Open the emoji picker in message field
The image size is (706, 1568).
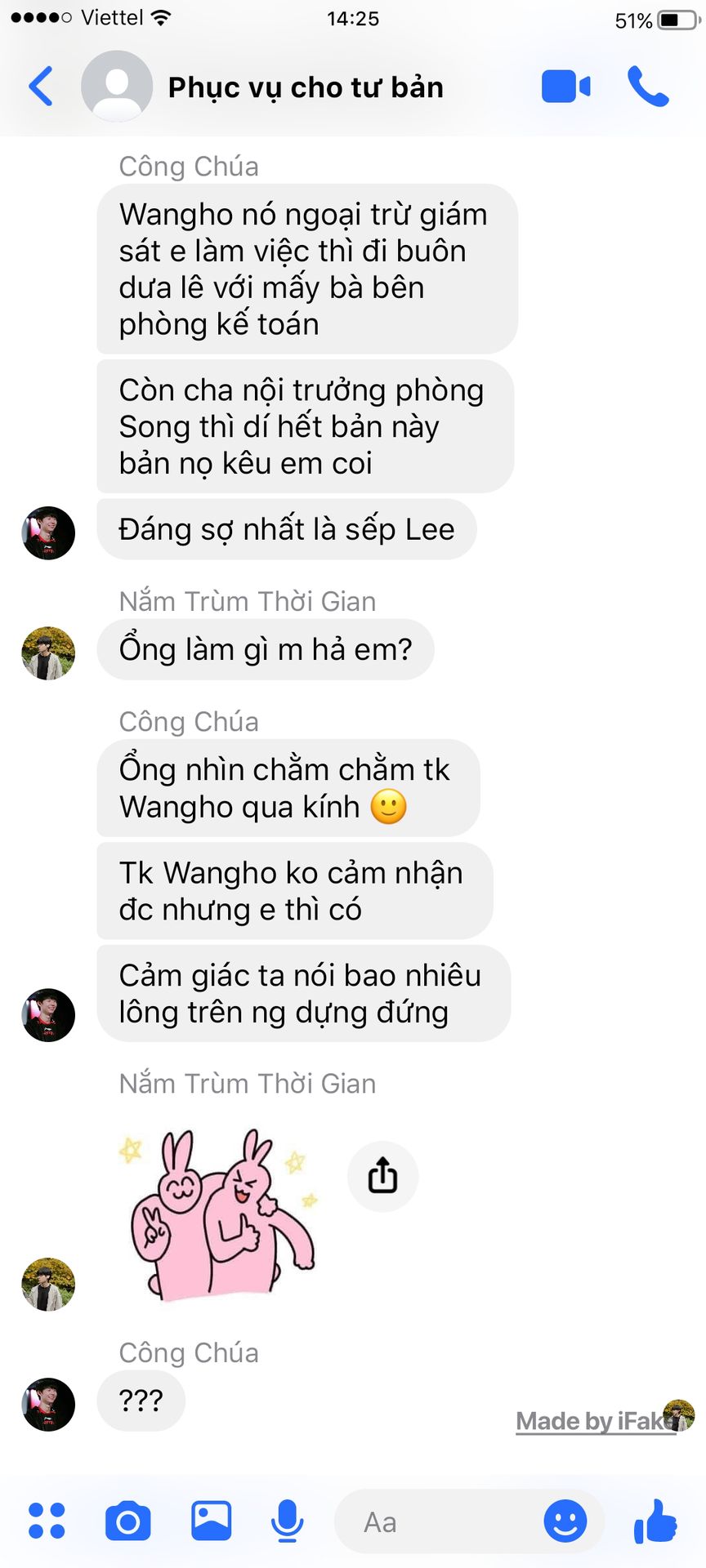click(565, 1521)
